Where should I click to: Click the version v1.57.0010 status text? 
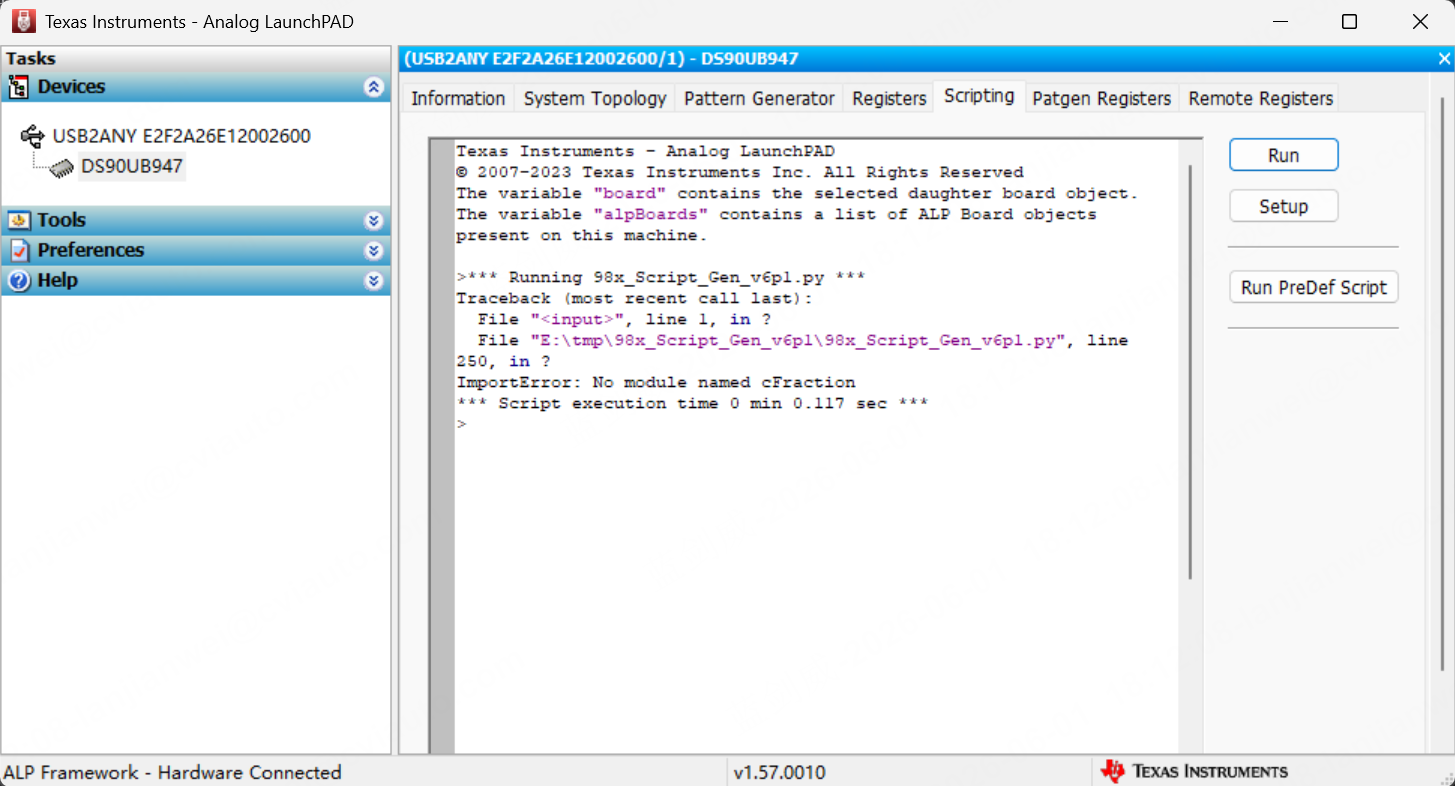click(x=780, y=772)
